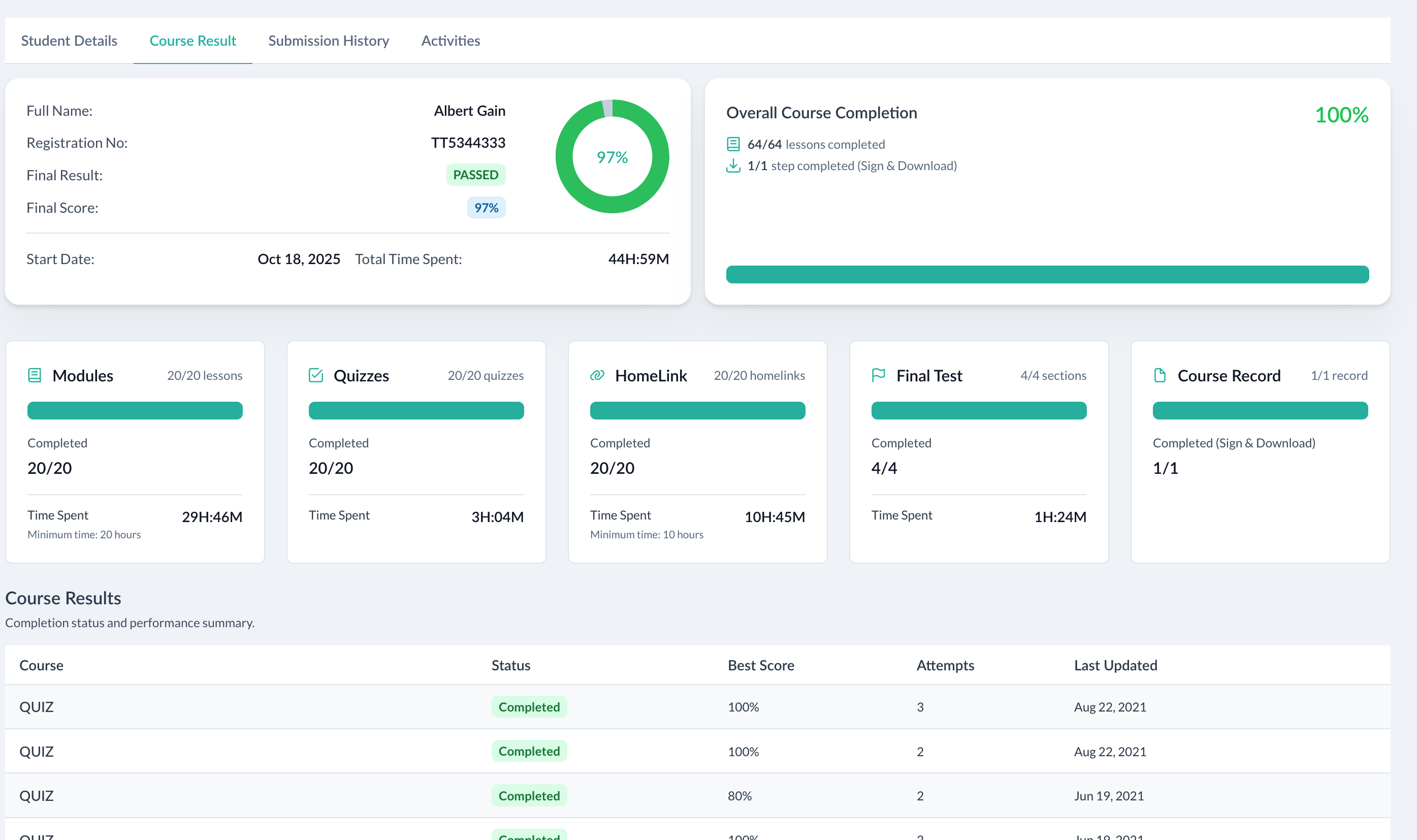1417x840 pixels.
Task: Open the Student Details tab
Action: (x=69, y=41)
